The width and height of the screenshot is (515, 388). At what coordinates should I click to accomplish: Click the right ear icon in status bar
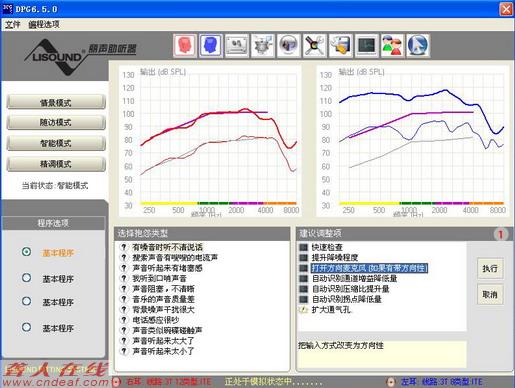coord(116,382)
